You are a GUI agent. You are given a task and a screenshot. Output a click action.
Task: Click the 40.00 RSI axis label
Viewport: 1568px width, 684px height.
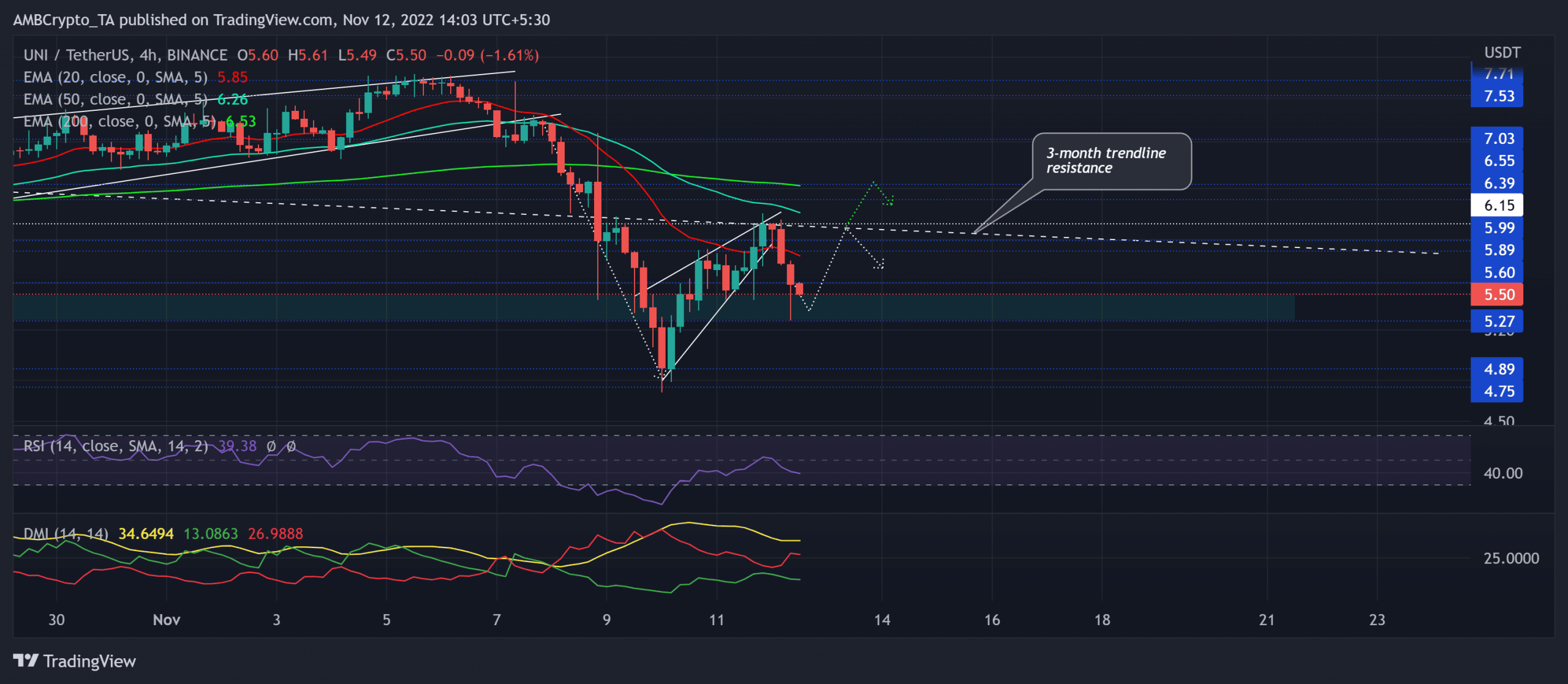1502,473
